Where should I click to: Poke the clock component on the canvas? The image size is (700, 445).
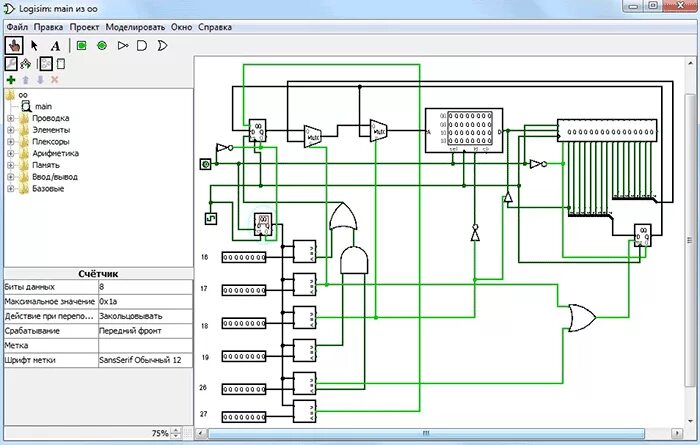(x=211, y=219)
